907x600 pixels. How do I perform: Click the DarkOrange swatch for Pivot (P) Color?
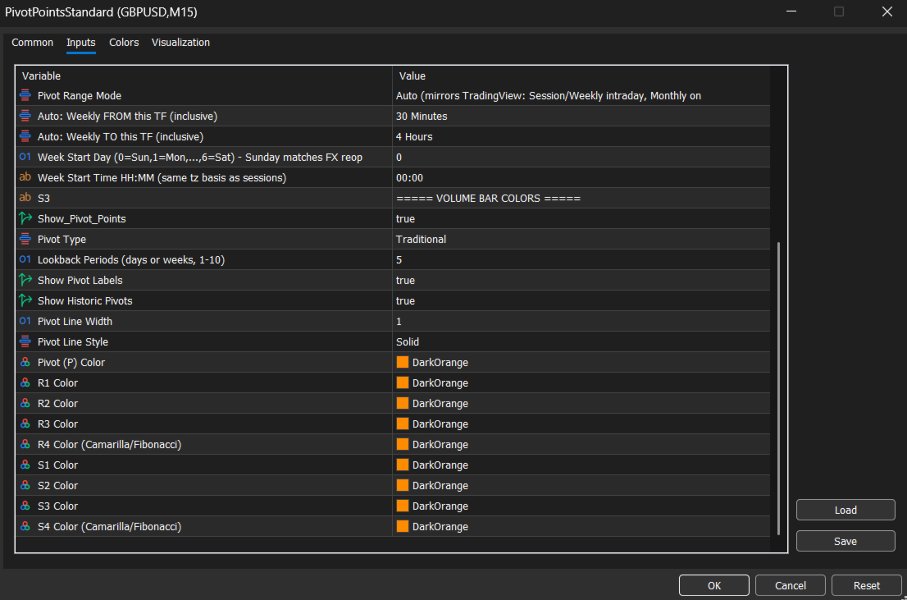(x=403, y=362)
